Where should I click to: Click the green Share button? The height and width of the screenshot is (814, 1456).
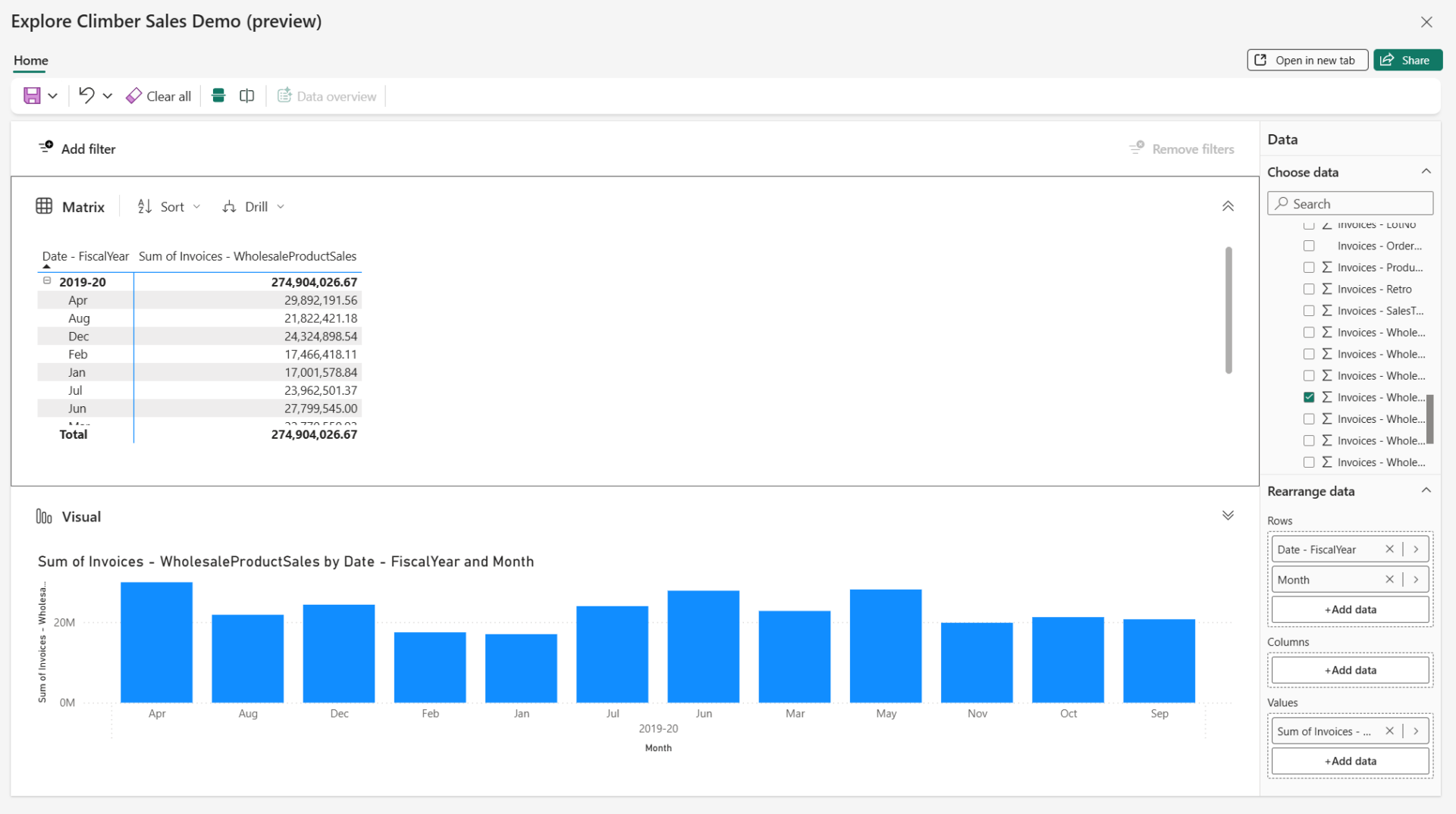click(x=1407, y=59)
